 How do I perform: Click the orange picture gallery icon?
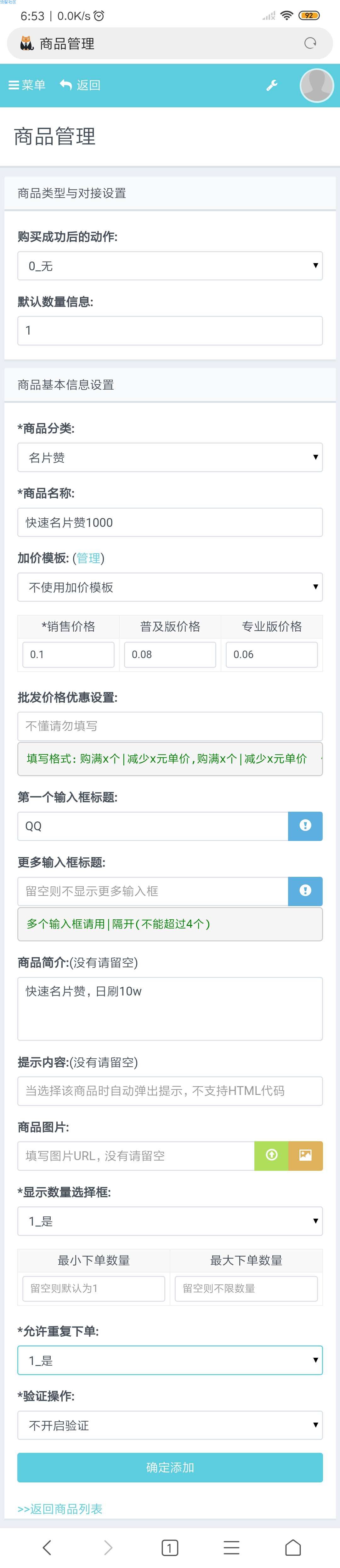[x=305, y=1156]
